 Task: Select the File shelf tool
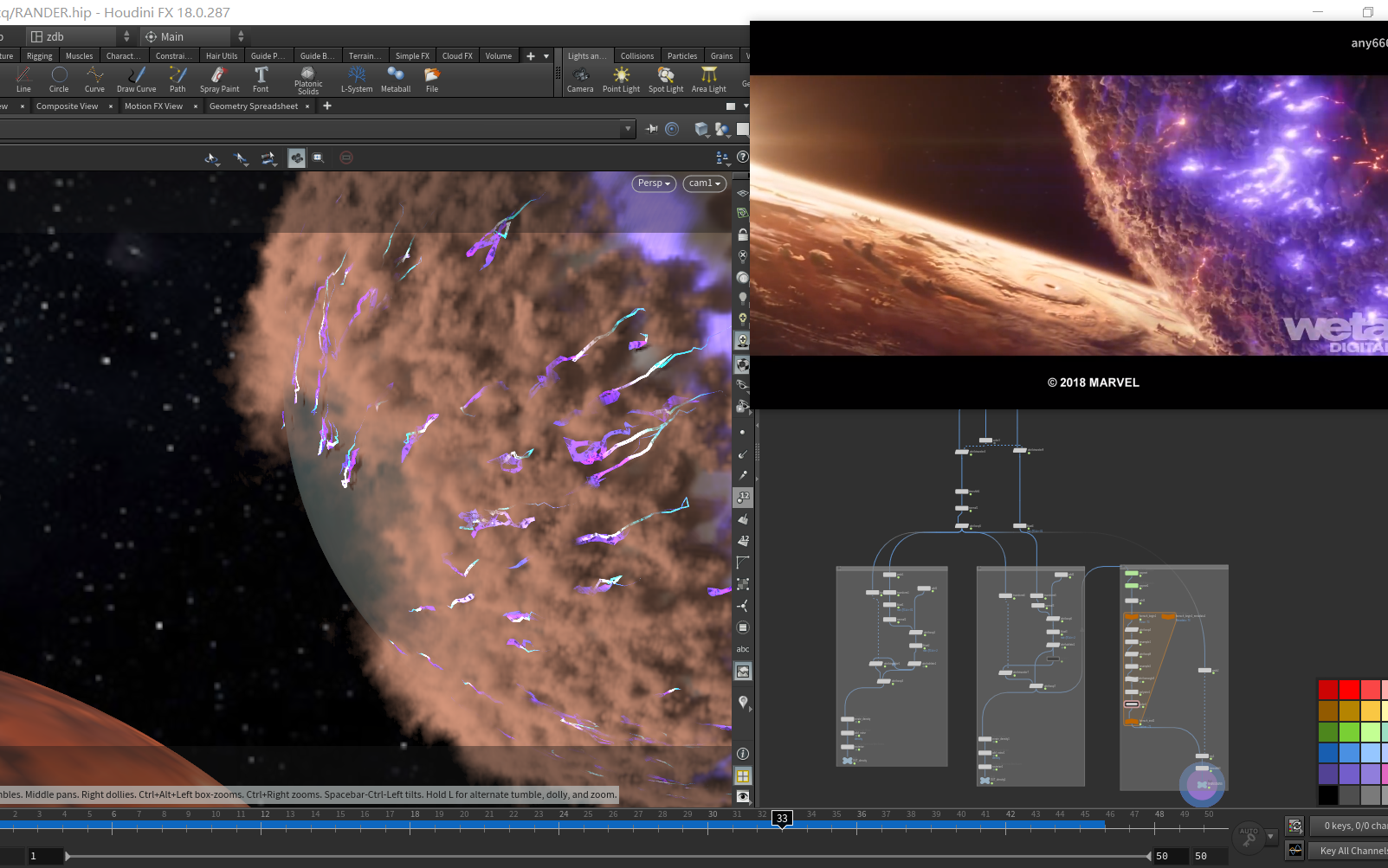click(432, 80)
